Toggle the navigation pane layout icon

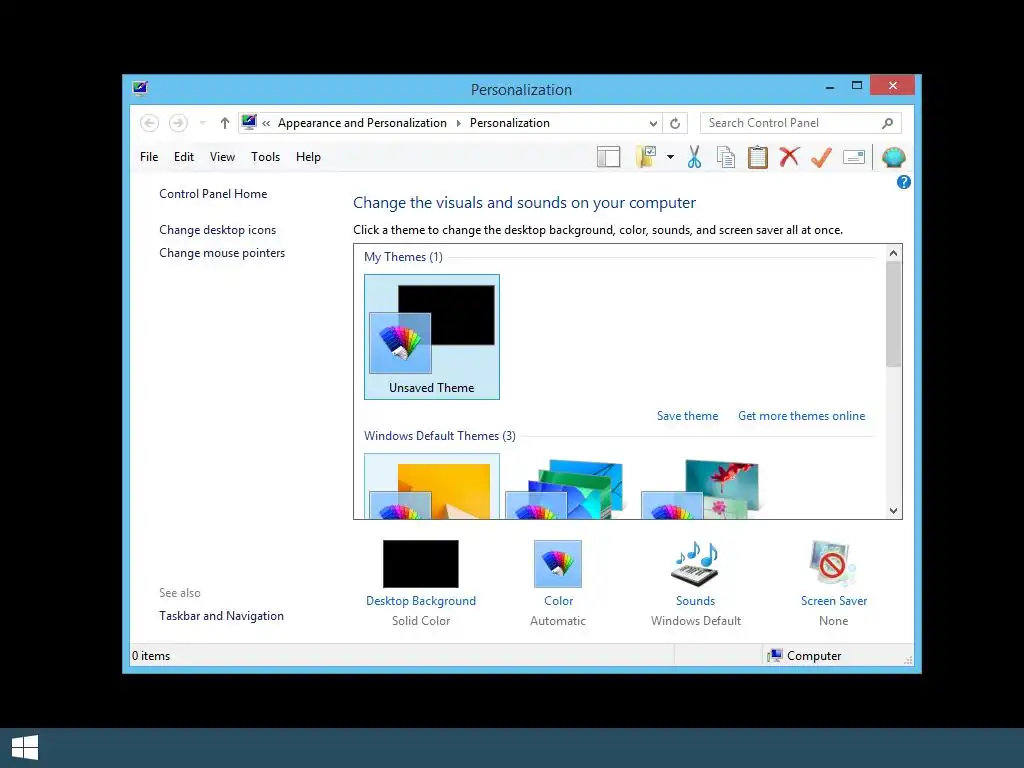click(x=609, y=157)
